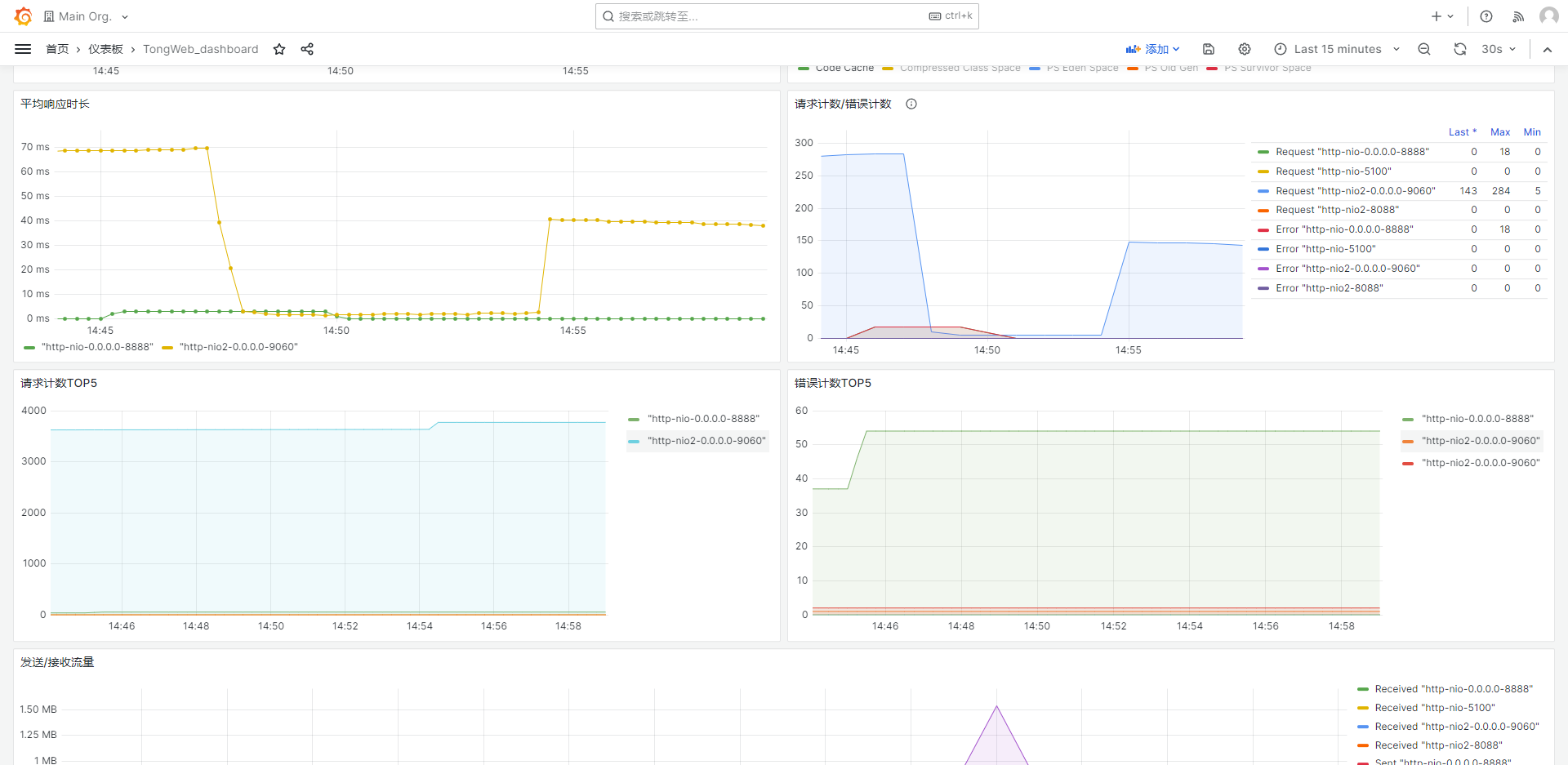The width and height of the screenshot is (1568, 765).
Task: Toggle "http-nio2-0.0.0.0-9060" in 平均响应时长 legend
Action: tap(238, 347)
